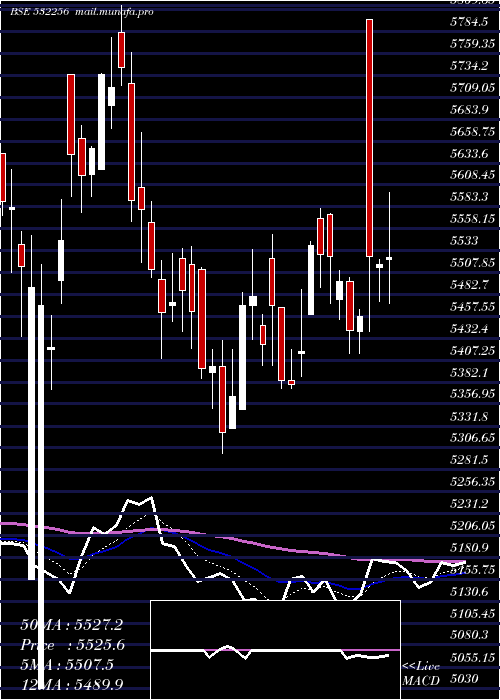Click the 5382.1 price label
Viewport: 500px width, 700px height.
(469, 372)
